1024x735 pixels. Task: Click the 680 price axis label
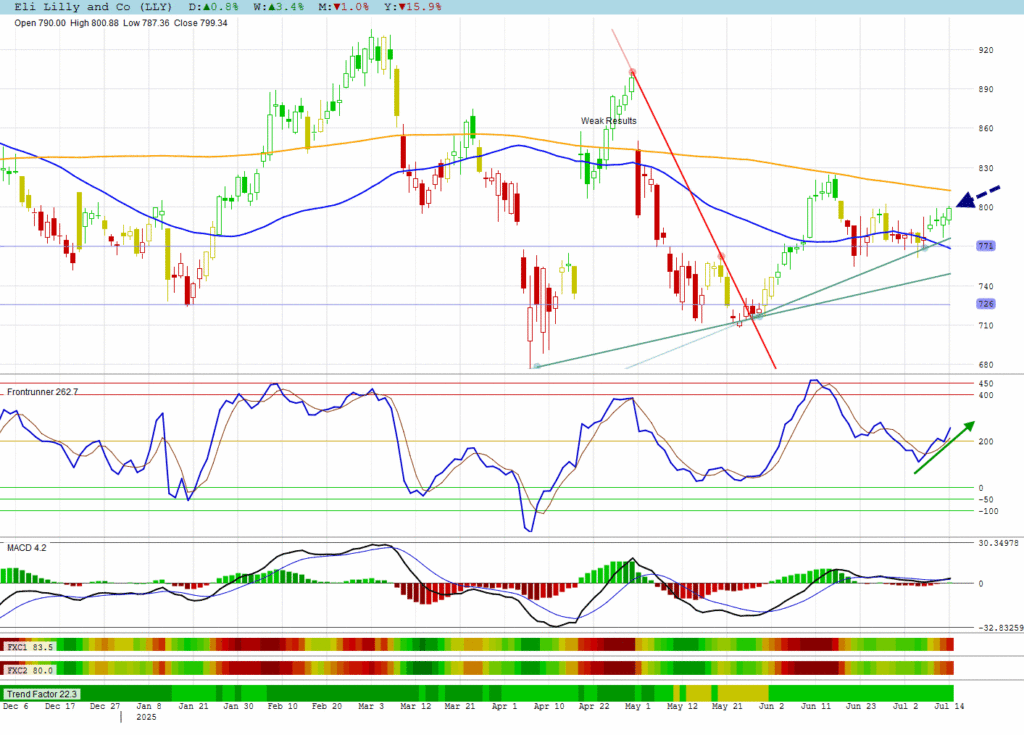pyautogui.click(x=985, y=365)
